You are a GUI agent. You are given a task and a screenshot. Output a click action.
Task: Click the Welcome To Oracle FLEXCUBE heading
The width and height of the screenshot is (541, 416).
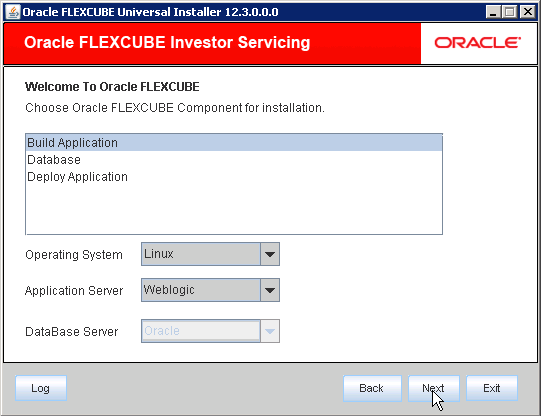pyautogui.click(x=112, y=87)
